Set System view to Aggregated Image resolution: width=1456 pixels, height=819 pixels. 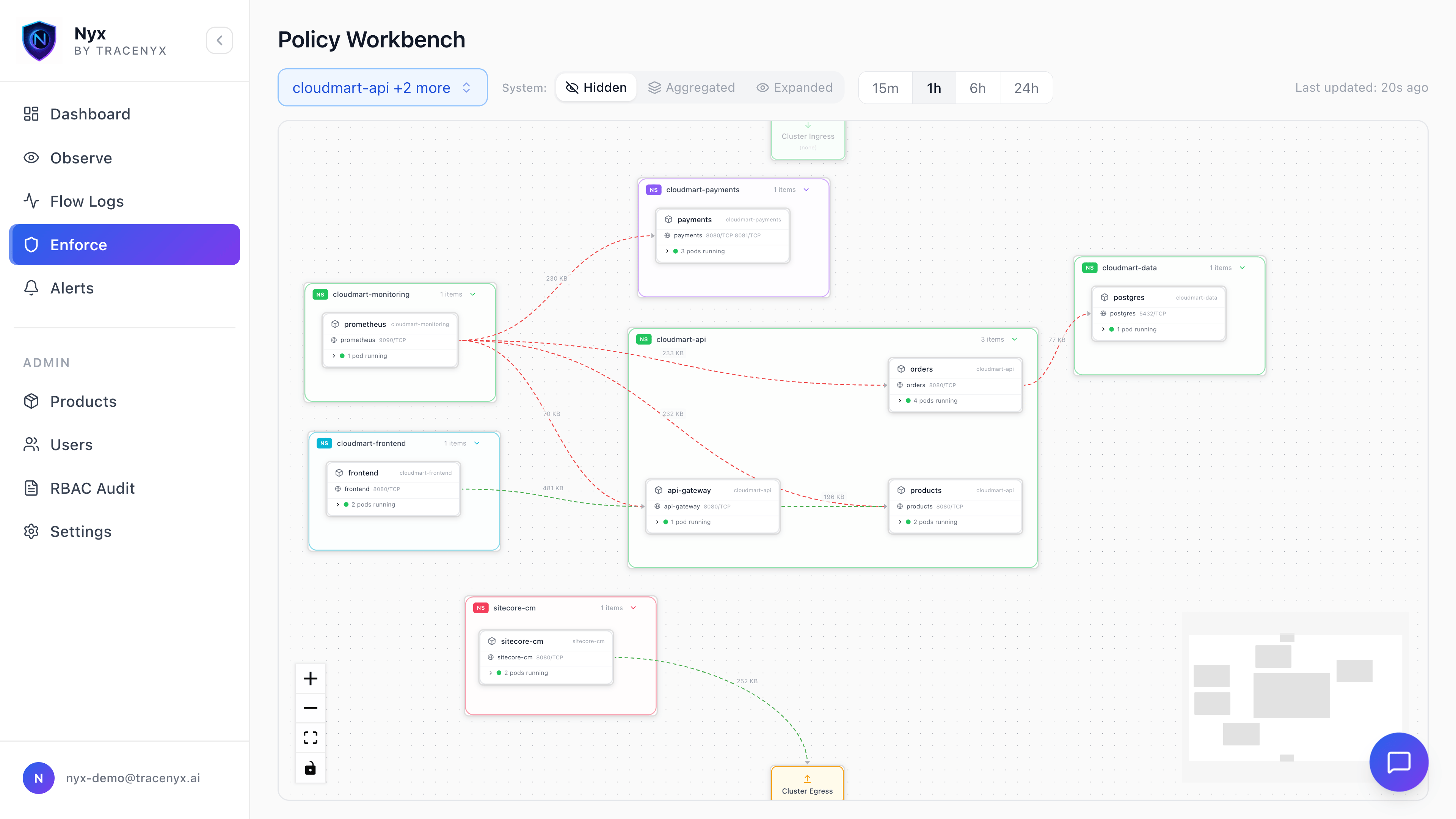(691, 88)
